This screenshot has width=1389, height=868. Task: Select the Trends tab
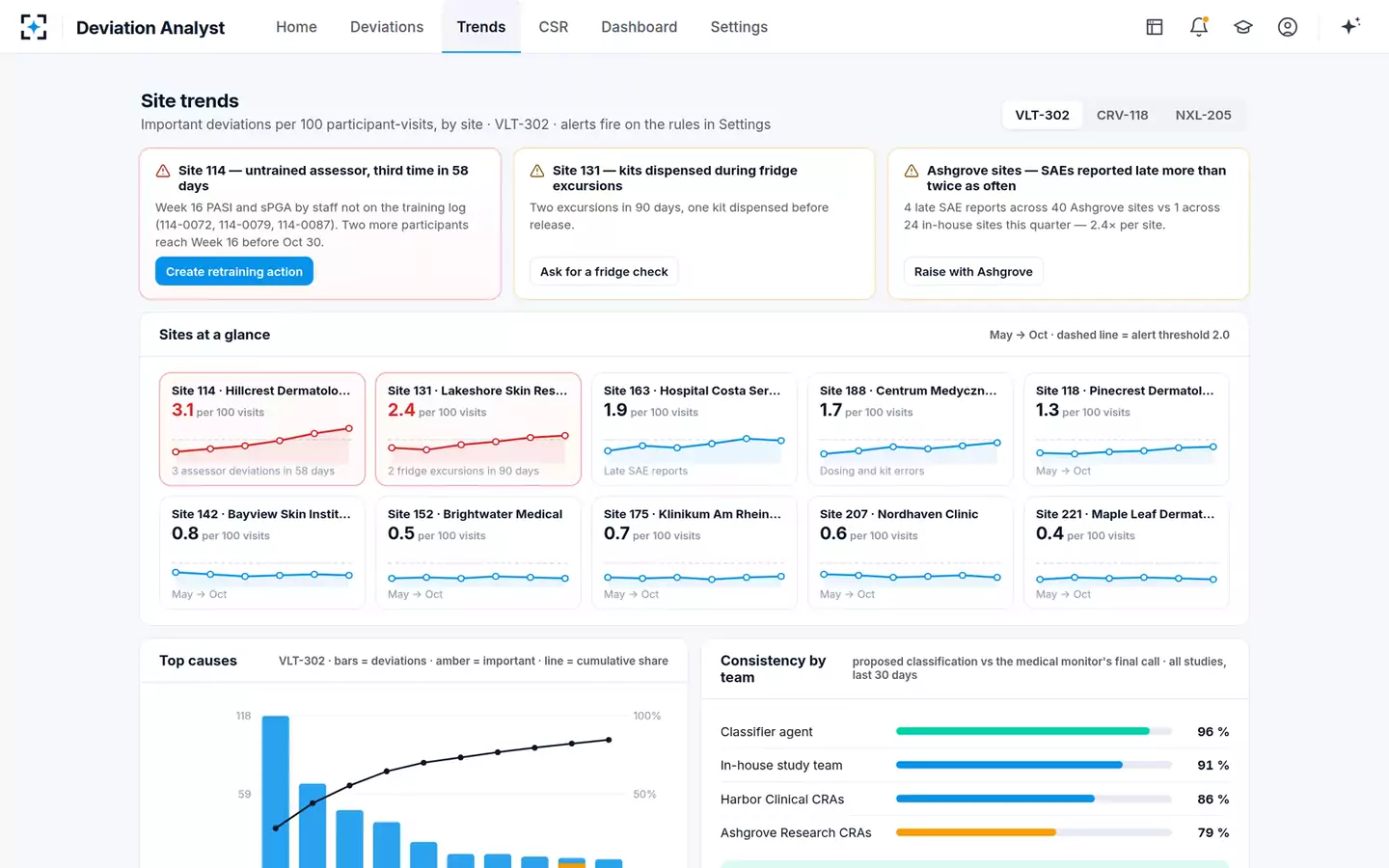coord(481,27)
